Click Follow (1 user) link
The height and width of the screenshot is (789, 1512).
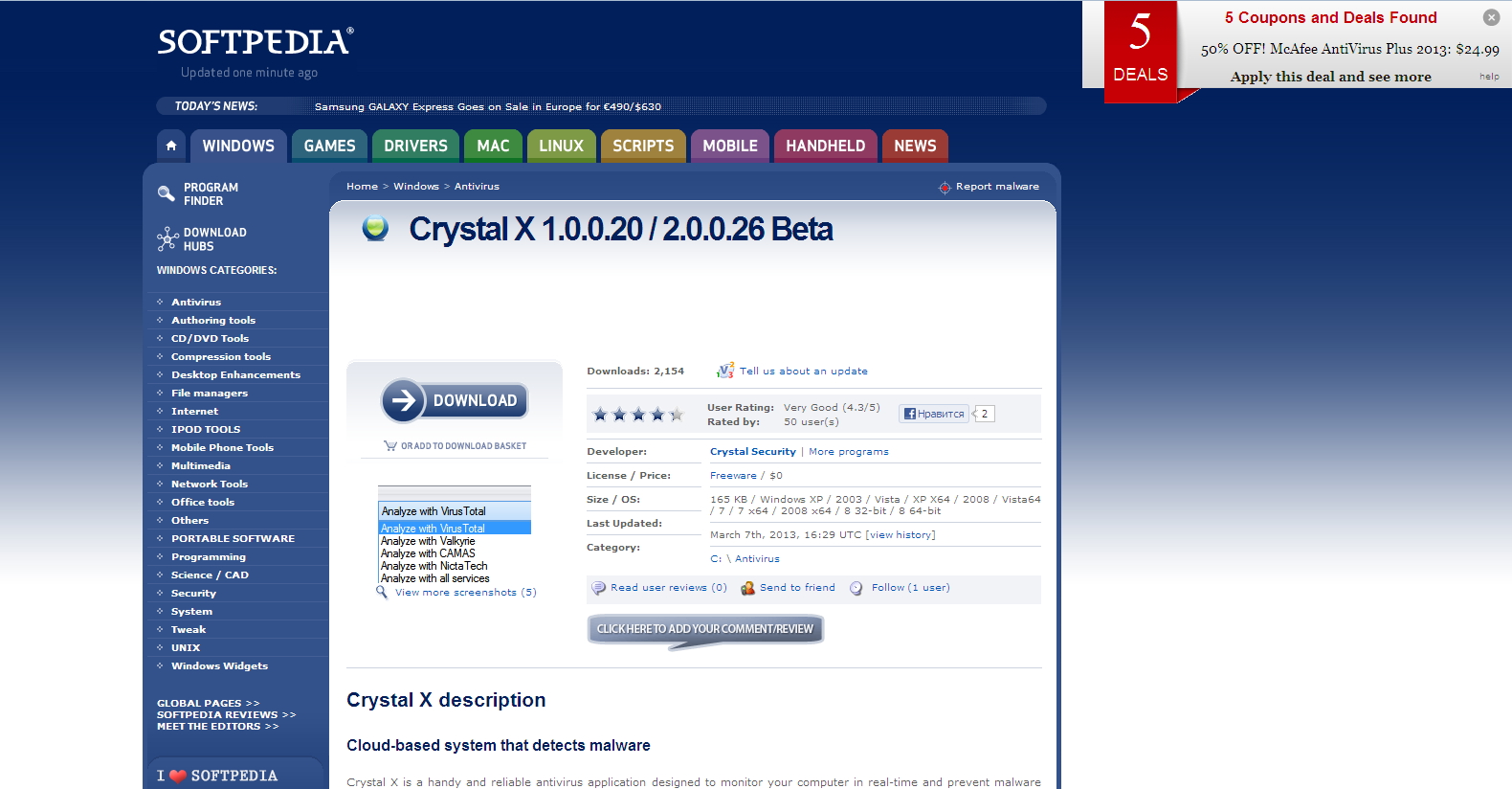tap(911, 588)
